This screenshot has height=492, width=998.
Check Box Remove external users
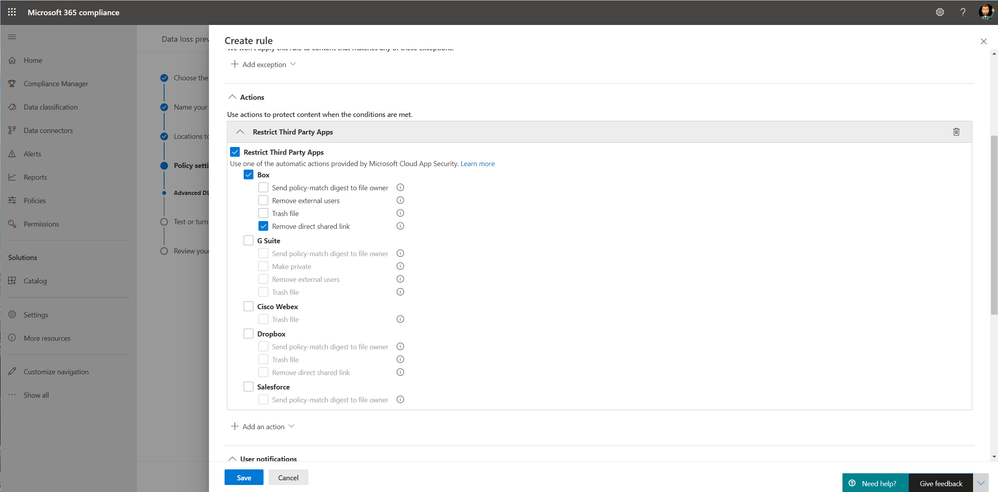(x=263, y=200)
